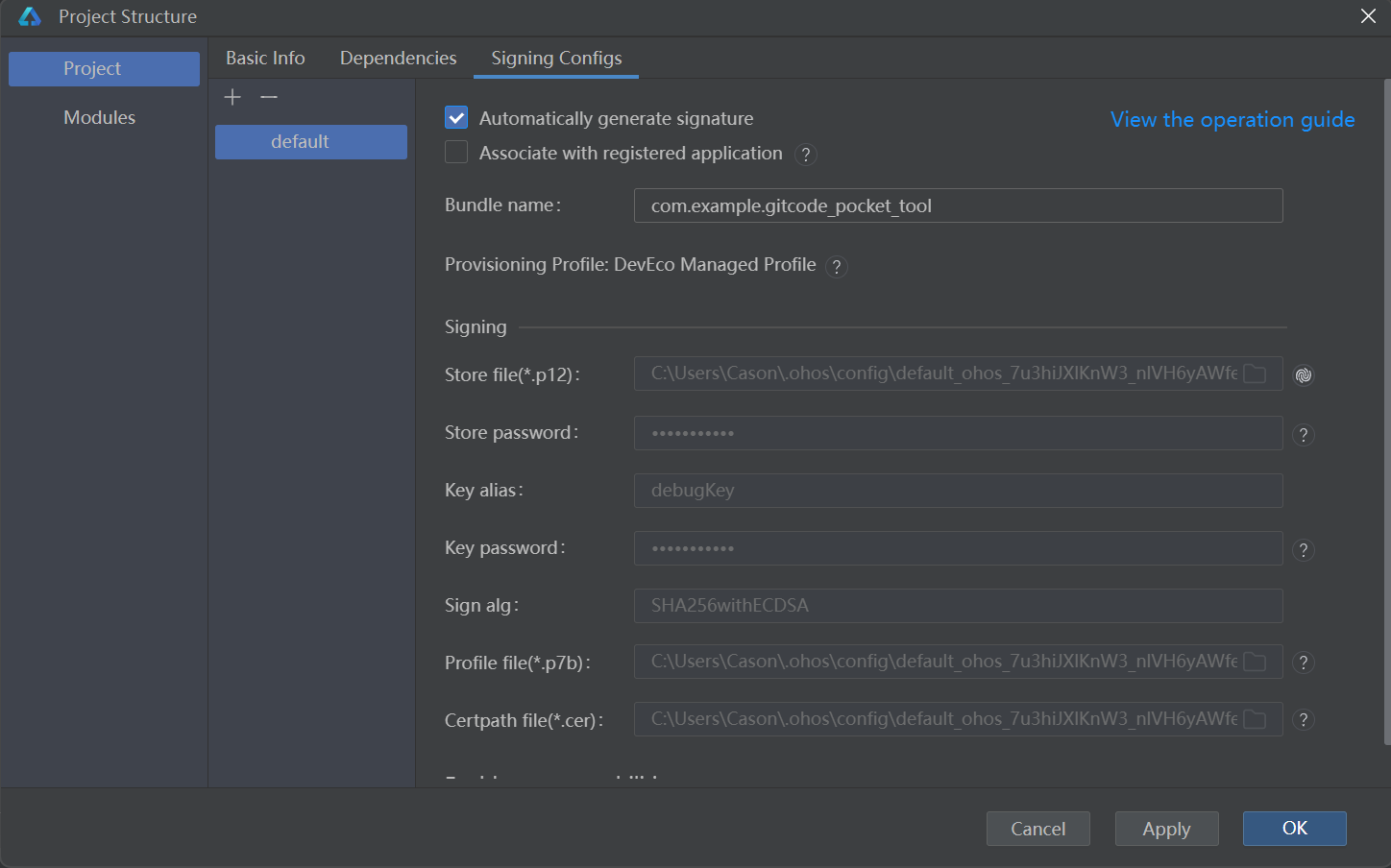Viewport: 1391px width, 868px height.
Task: Uncheck Automatically generate signature
Action: pos(455,117)
